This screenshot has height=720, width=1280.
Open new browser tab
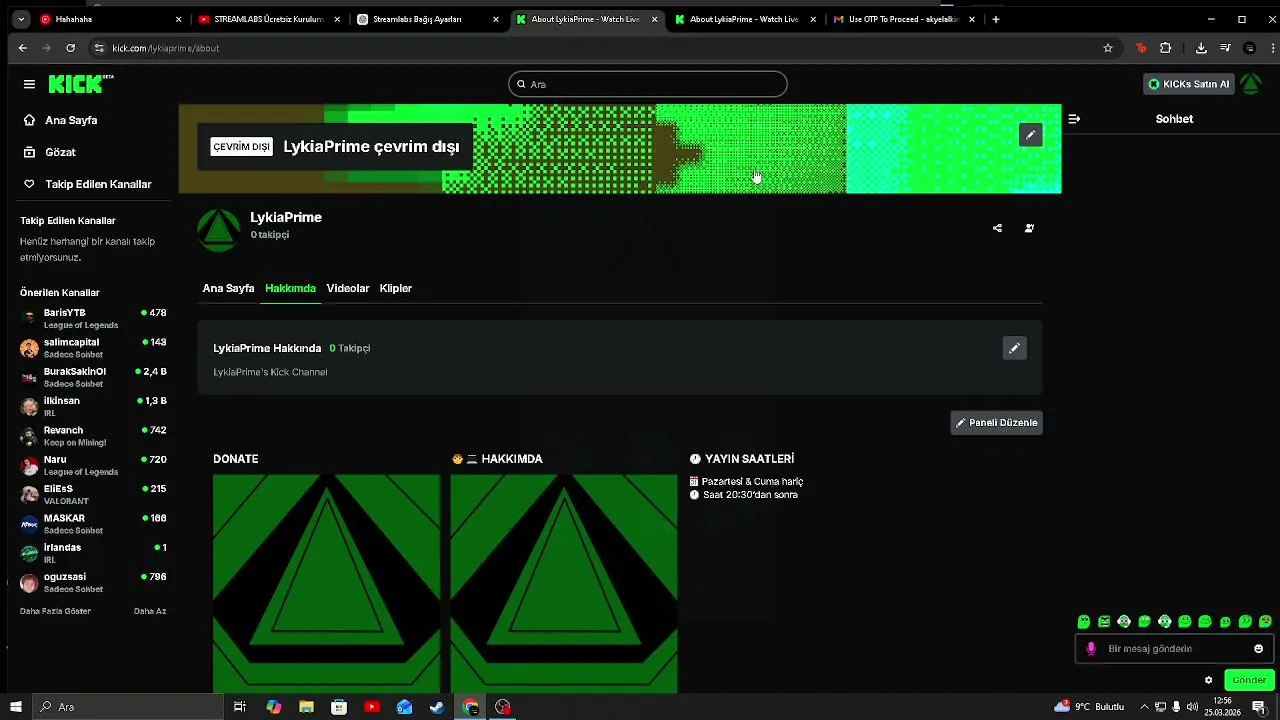click(x=995, y=19)
